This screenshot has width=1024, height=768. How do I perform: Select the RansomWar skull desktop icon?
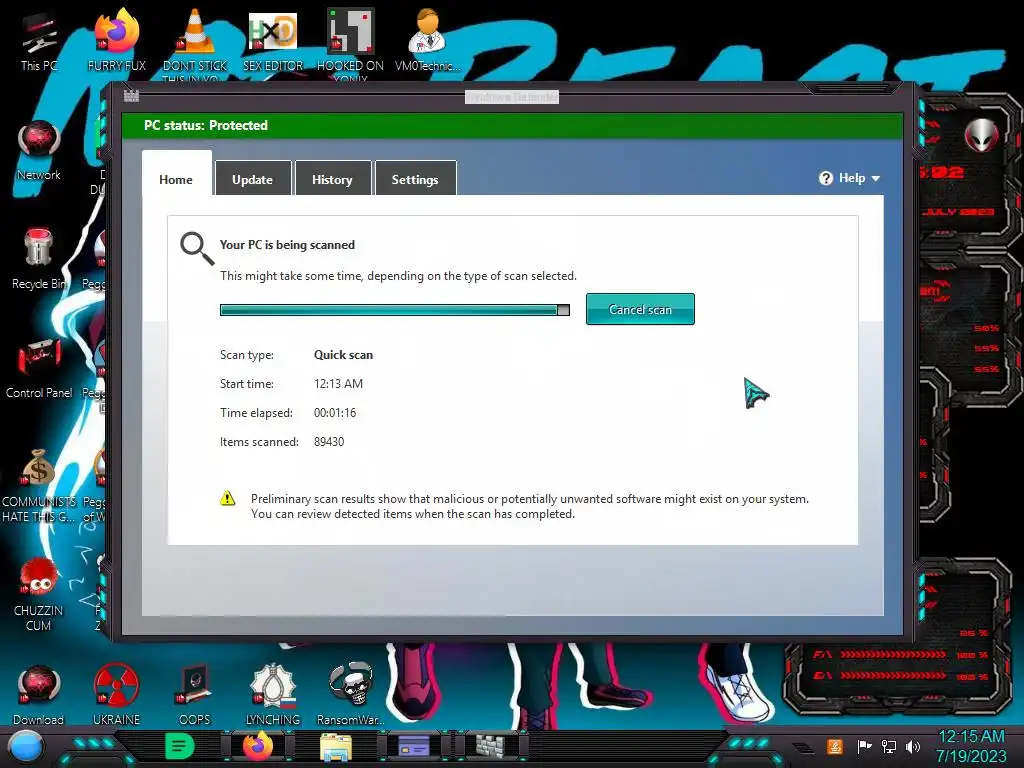351,694
